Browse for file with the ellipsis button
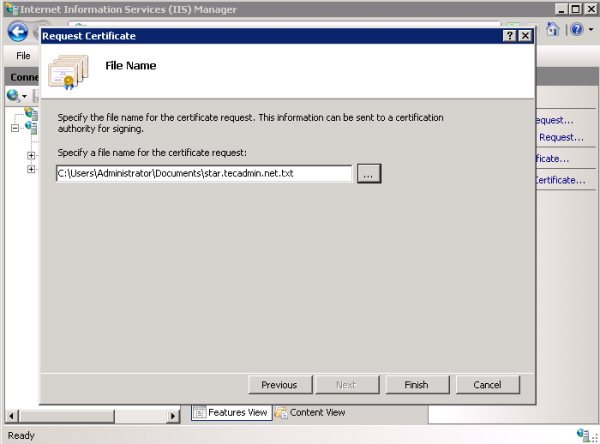600x444 pixels. pos(369,174)
